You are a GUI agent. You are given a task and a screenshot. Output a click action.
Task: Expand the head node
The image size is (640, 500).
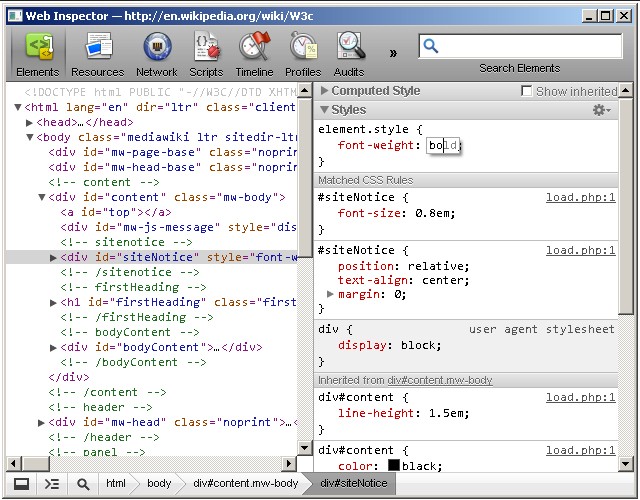coord(29,122)
